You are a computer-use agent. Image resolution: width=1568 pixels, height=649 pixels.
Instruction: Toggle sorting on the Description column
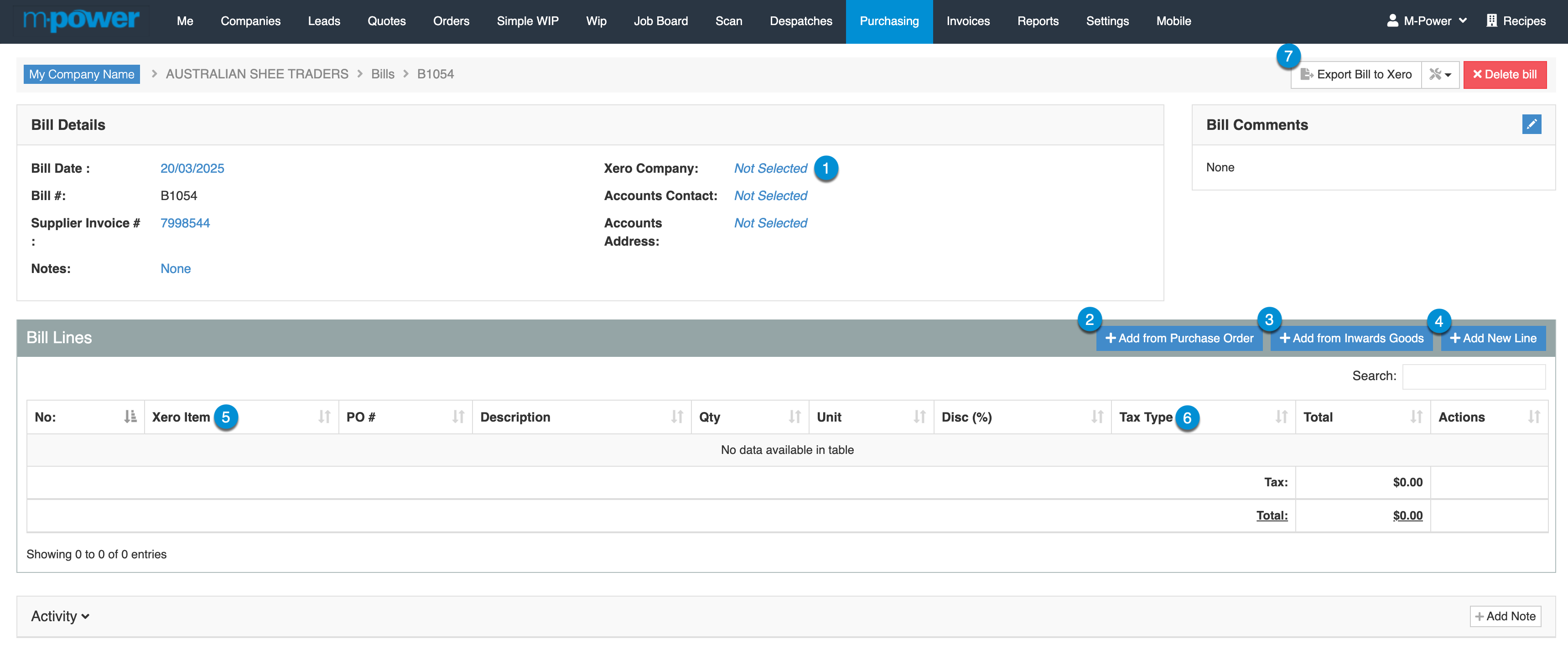pyautogui.click(x=677, y=417)
